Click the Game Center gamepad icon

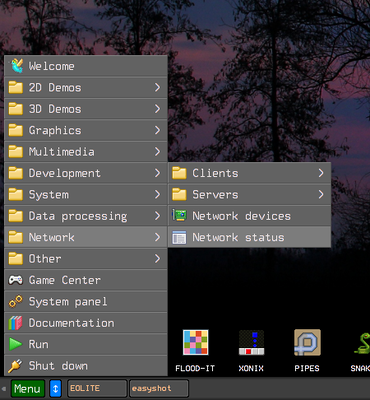point(16,280)
